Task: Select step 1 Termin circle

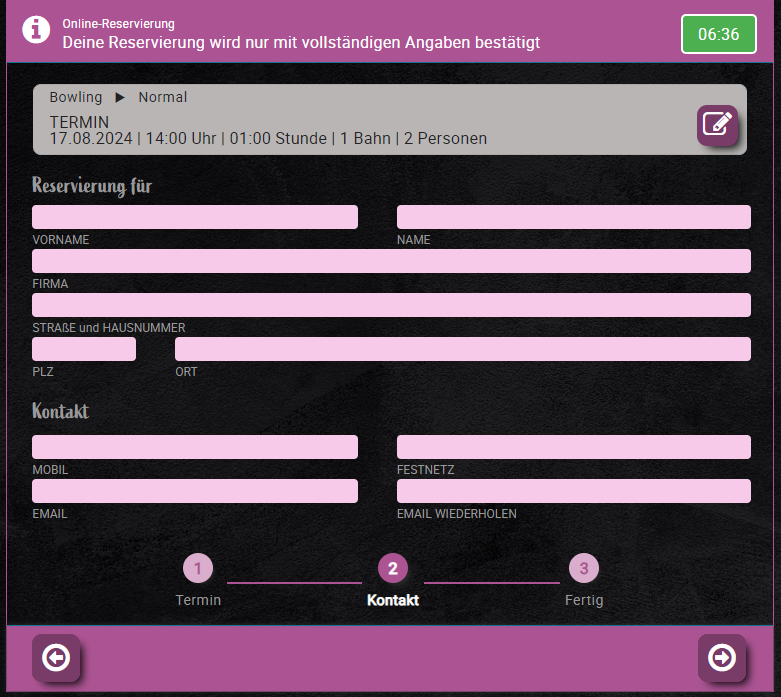Action: coord(198,569)
